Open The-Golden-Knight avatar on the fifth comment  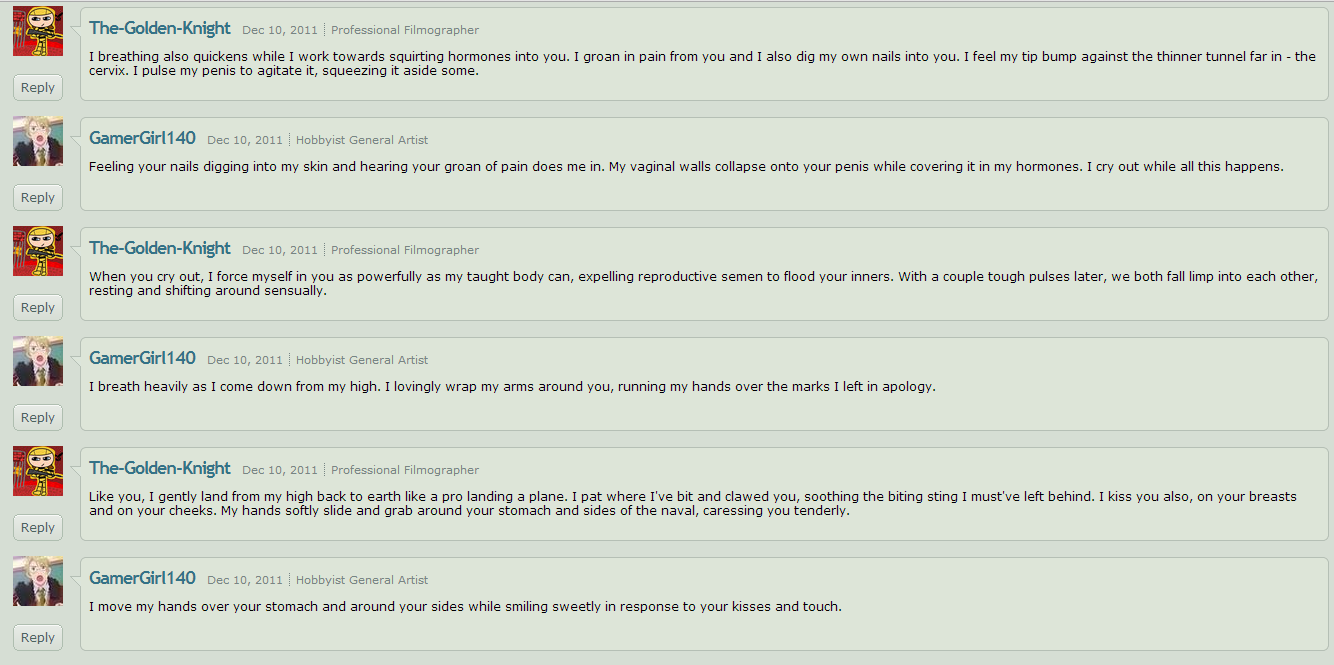point(38,471)
